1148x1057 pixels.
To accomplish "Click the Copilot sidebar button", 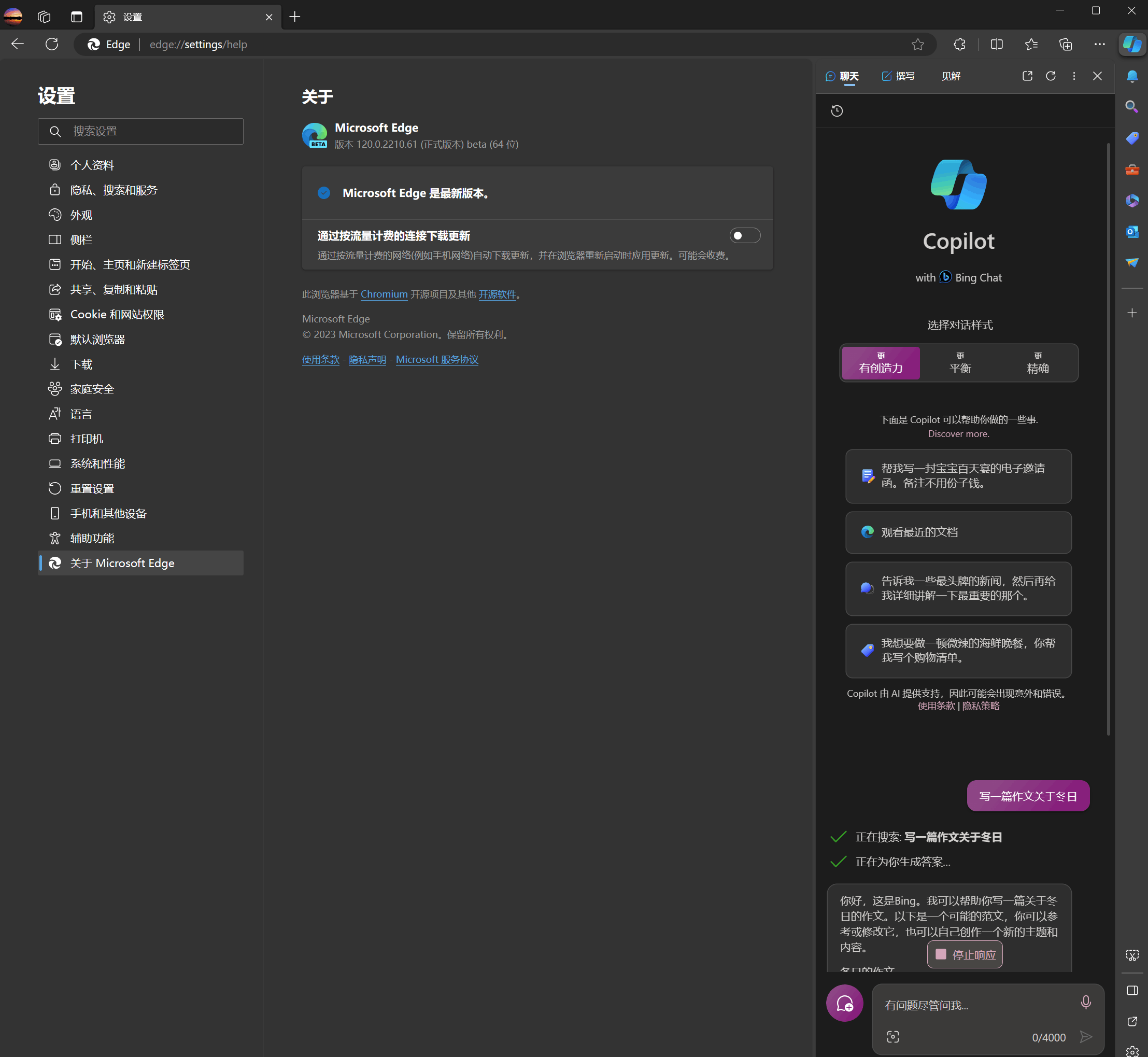I will pyautogui.click(x=1131, y=45).
